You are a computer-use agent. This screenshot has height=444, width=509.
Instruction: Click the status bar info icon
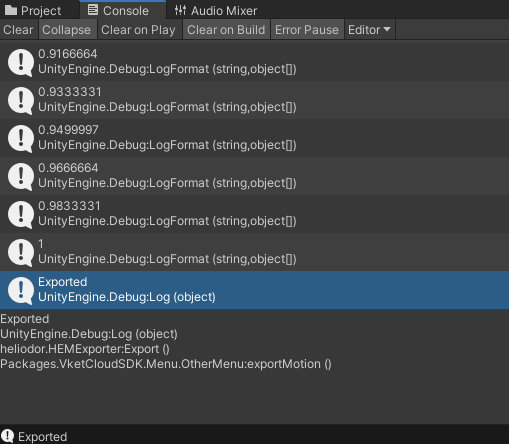(x=7, y=436)
